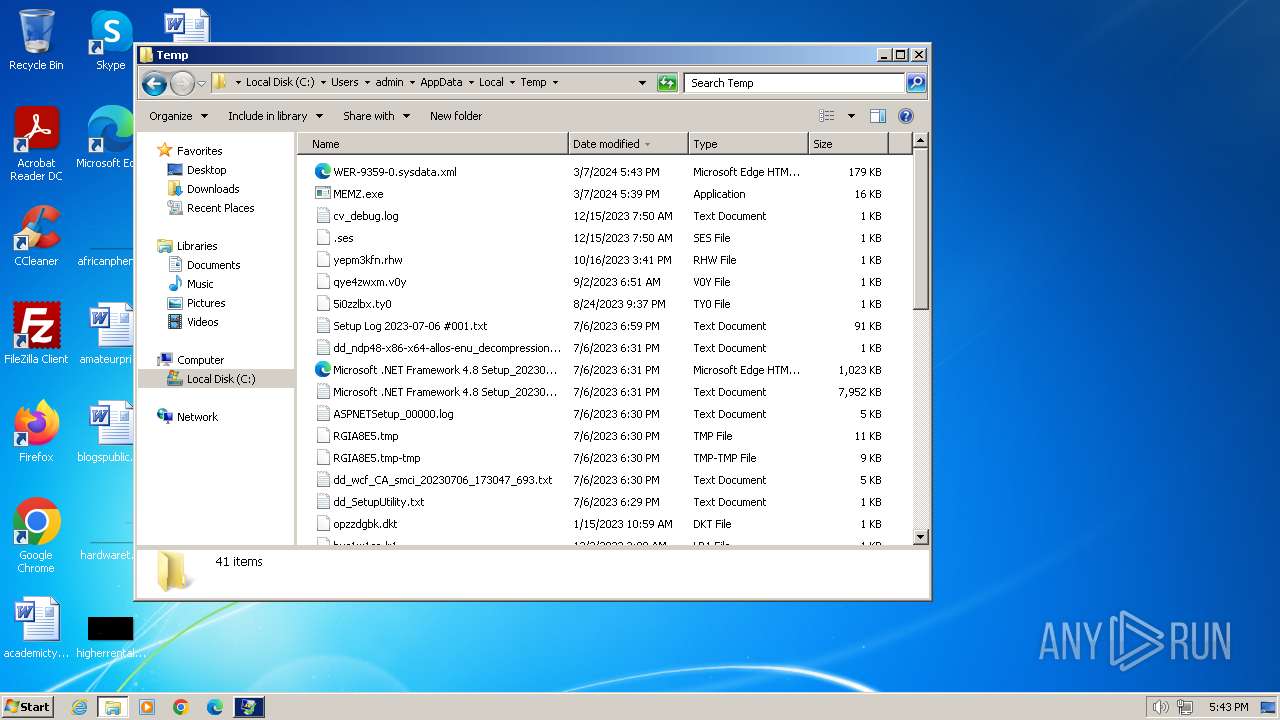Open the recent pages dropdown next to Forward
This screenshot has height=720, width=1280.
[201, 83]
